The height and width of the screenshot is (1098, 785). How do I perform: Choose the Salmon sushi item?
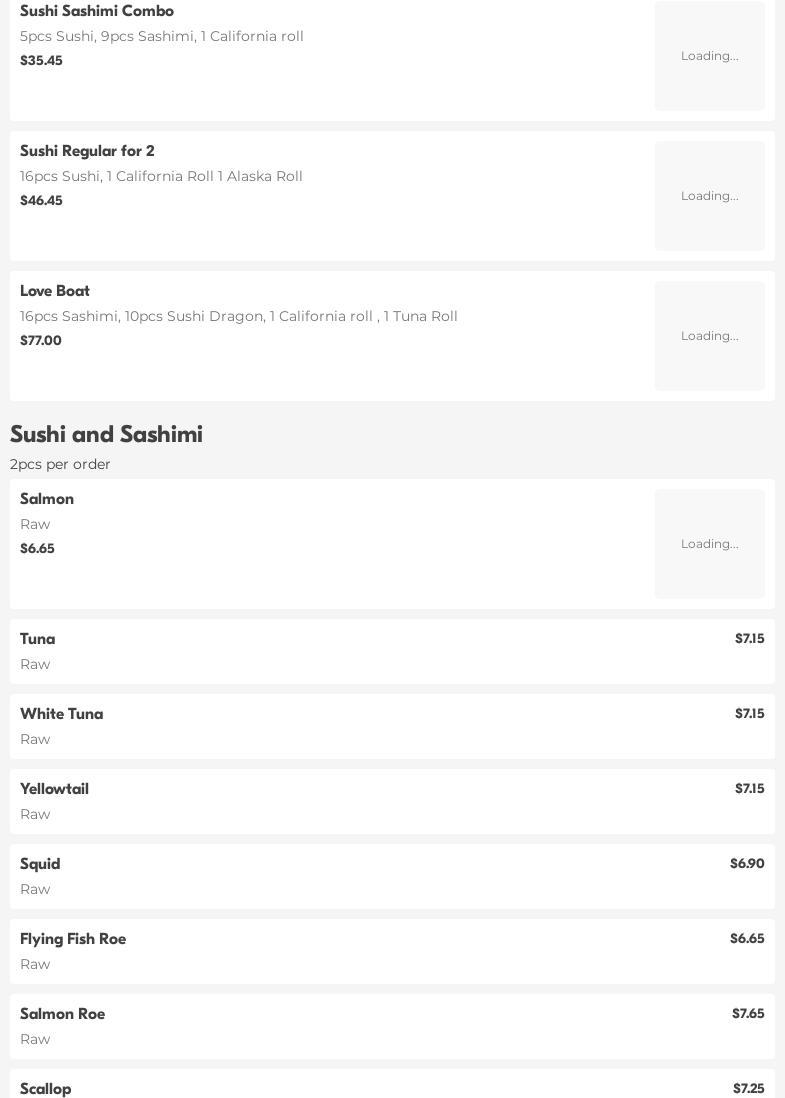pos(47,499)
